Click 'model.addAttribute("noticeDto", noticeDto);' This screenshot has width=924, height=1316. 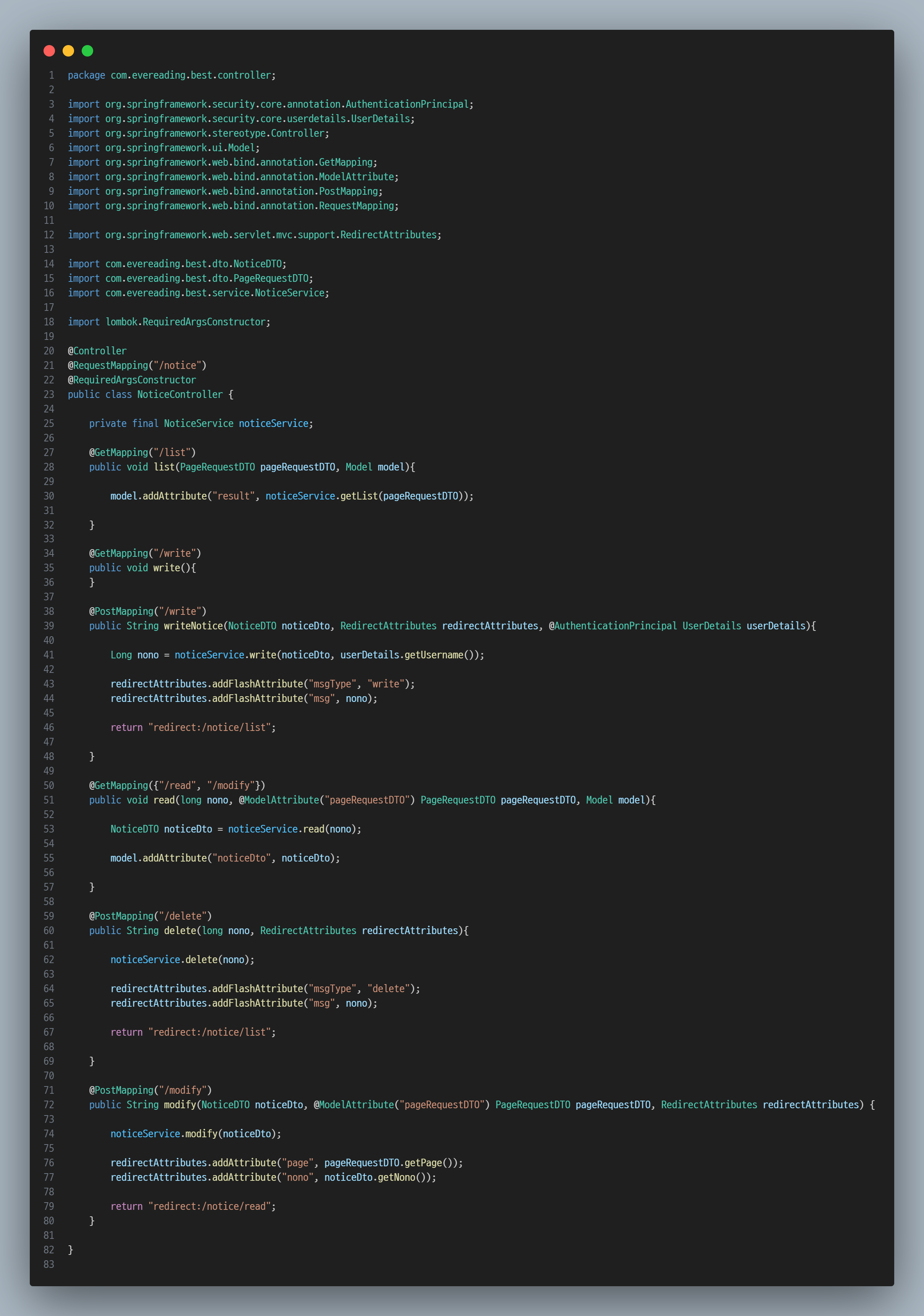click(225, 858)
